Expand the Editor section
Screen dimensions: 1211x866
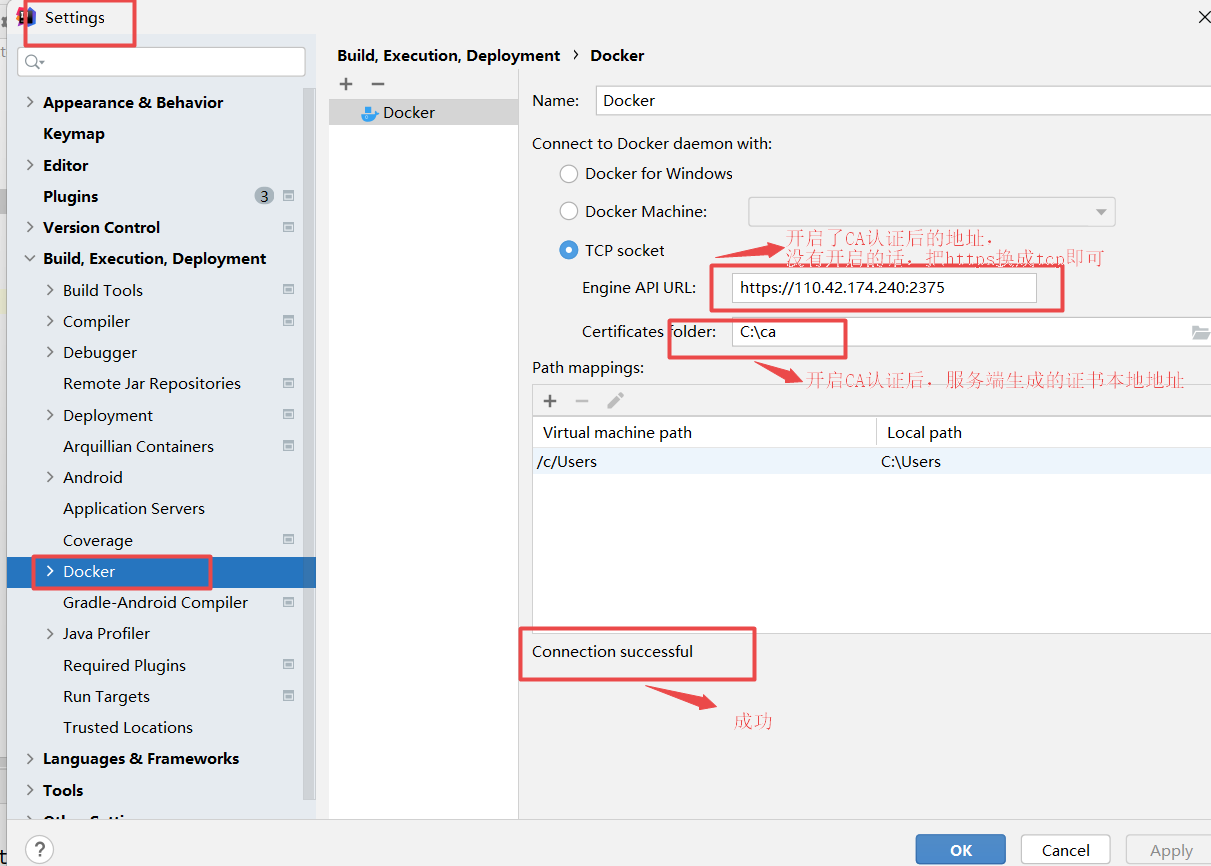pos(30,165)
